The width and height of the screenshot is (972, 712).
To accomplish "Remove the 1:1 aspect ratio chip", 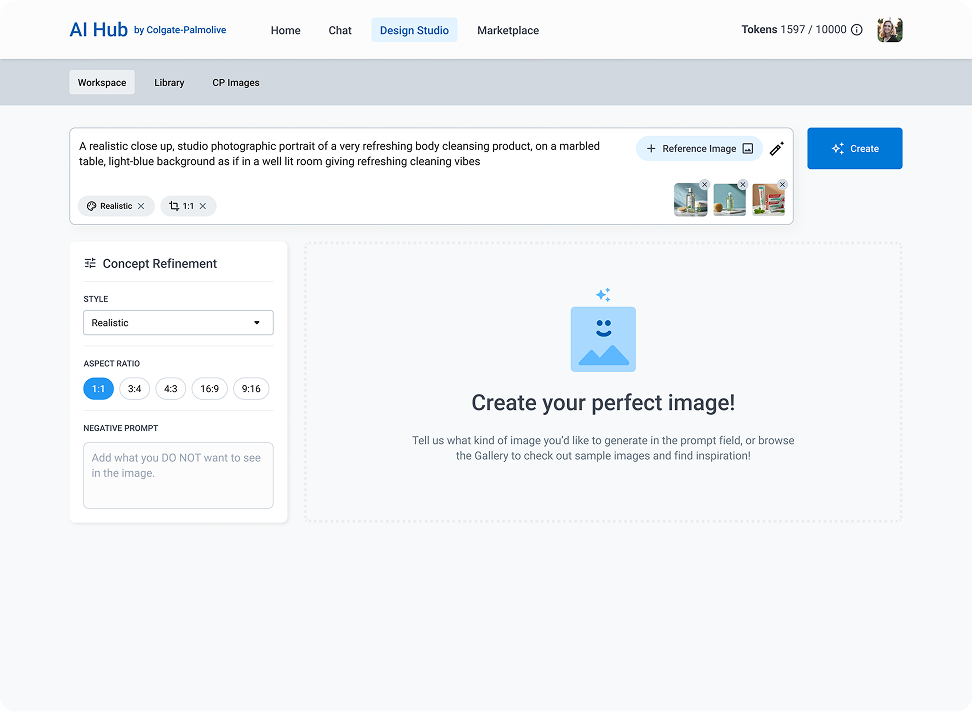I will point(202,206).
